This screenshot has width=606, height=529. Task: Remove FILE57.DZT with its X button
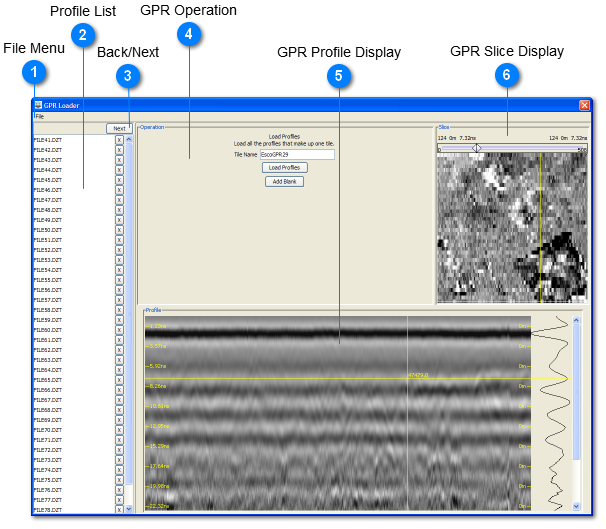(x=119, y=300)
